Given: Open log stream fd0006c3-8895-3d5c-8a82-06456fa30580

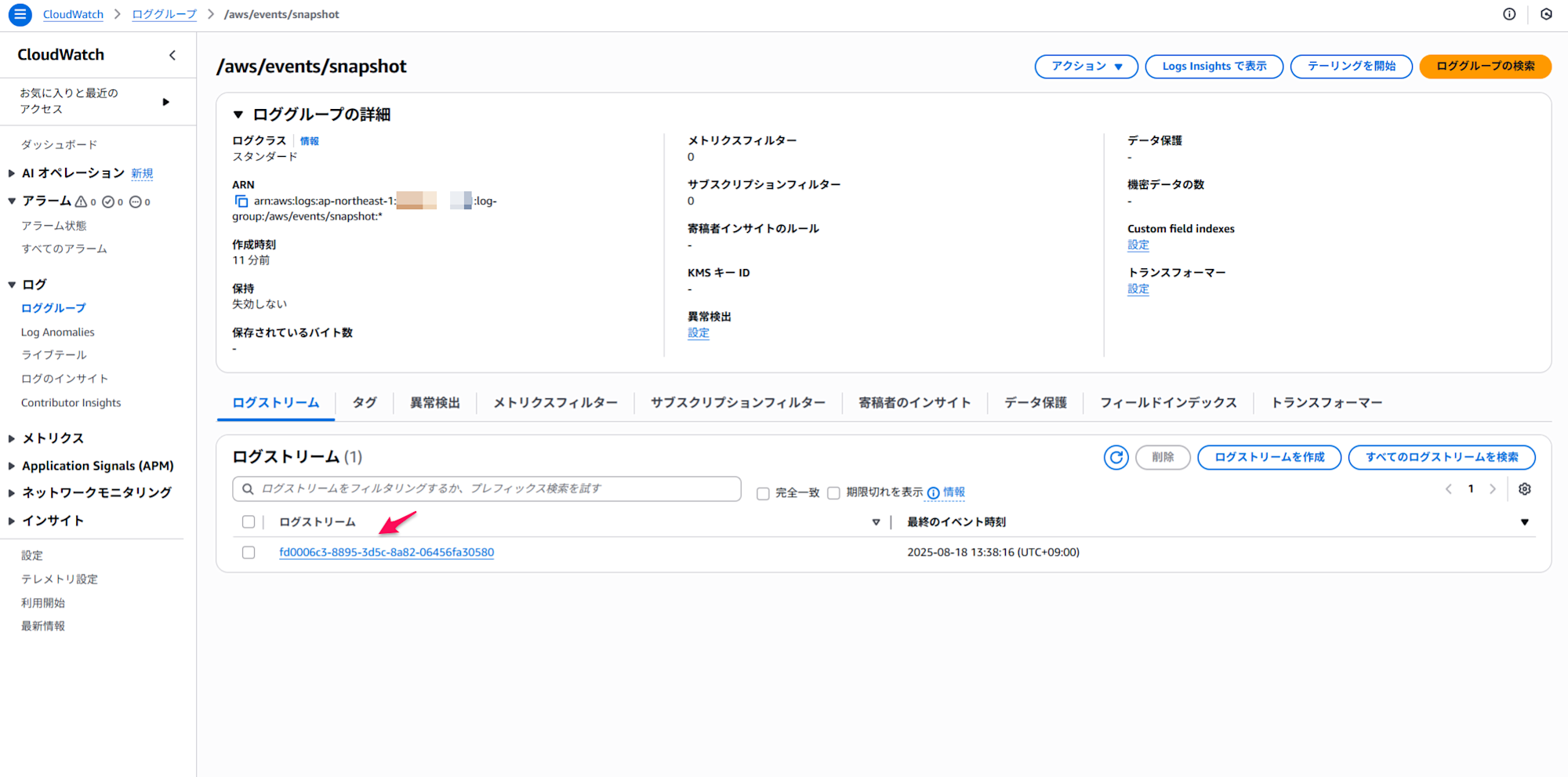Looking at the screenshot, I should (x=387, y=553).
